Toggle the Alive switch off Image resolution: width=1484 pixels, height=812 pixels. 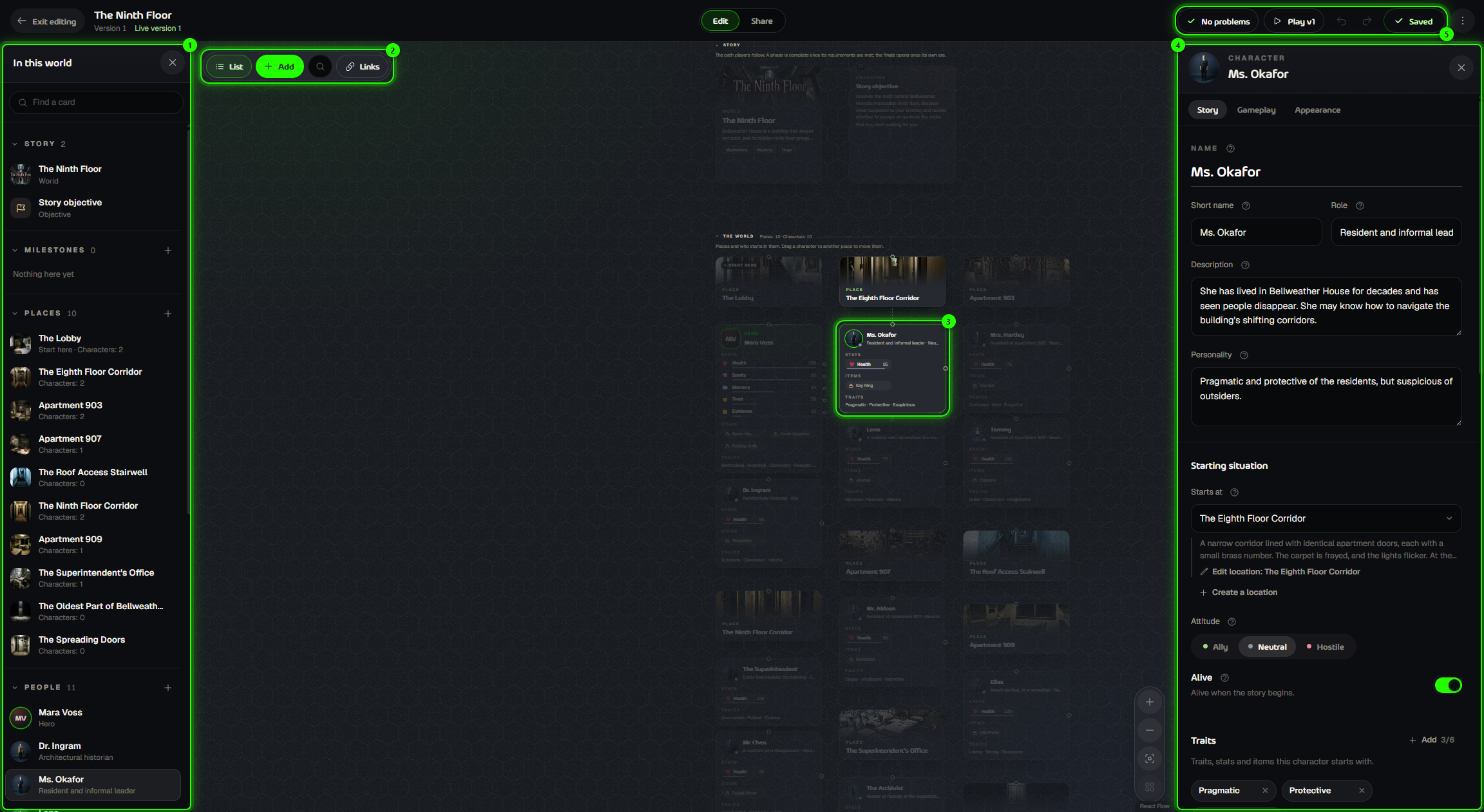[x=1448, y=685]
